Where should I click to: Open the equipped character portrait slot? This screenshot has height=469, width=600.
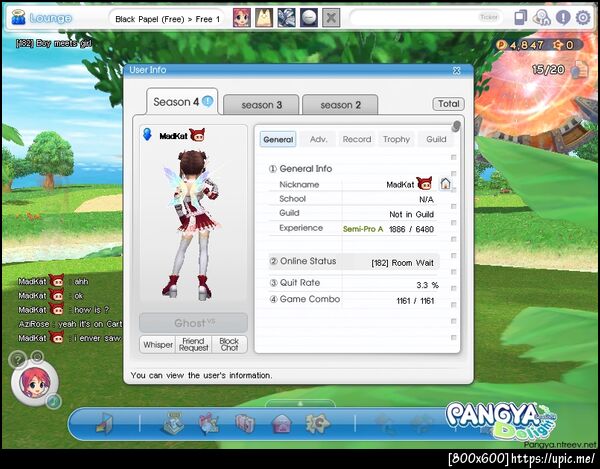(x=242, y=18)
